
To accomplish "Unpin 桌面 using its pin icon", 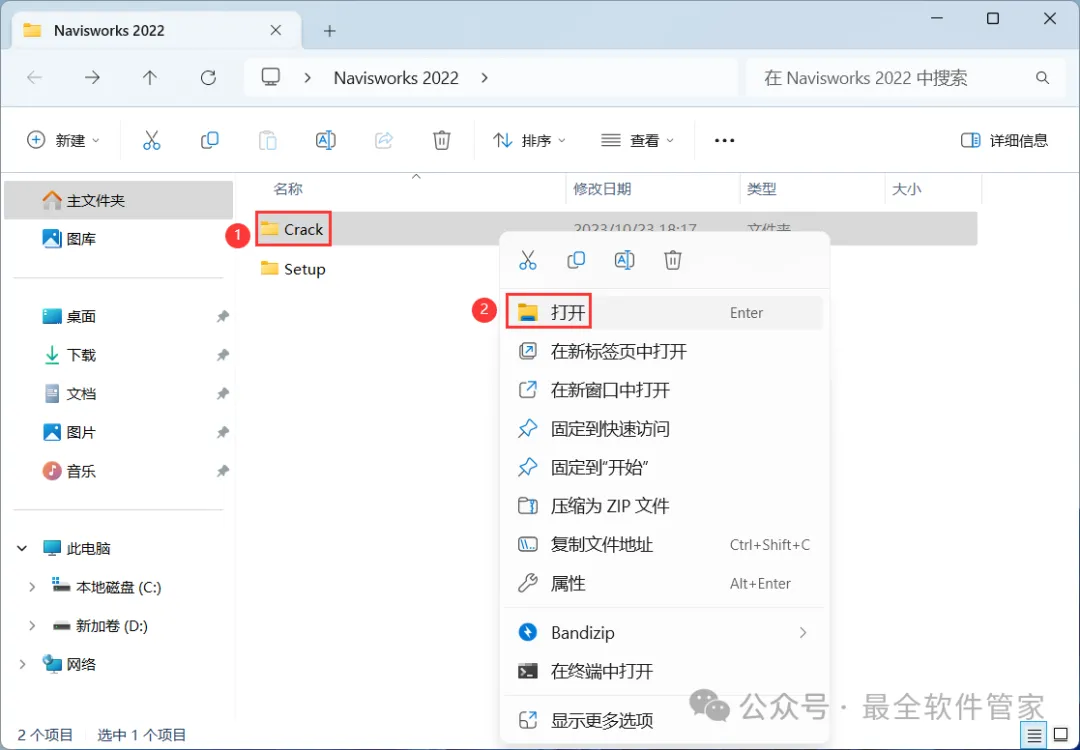I will tap(222, 317).
